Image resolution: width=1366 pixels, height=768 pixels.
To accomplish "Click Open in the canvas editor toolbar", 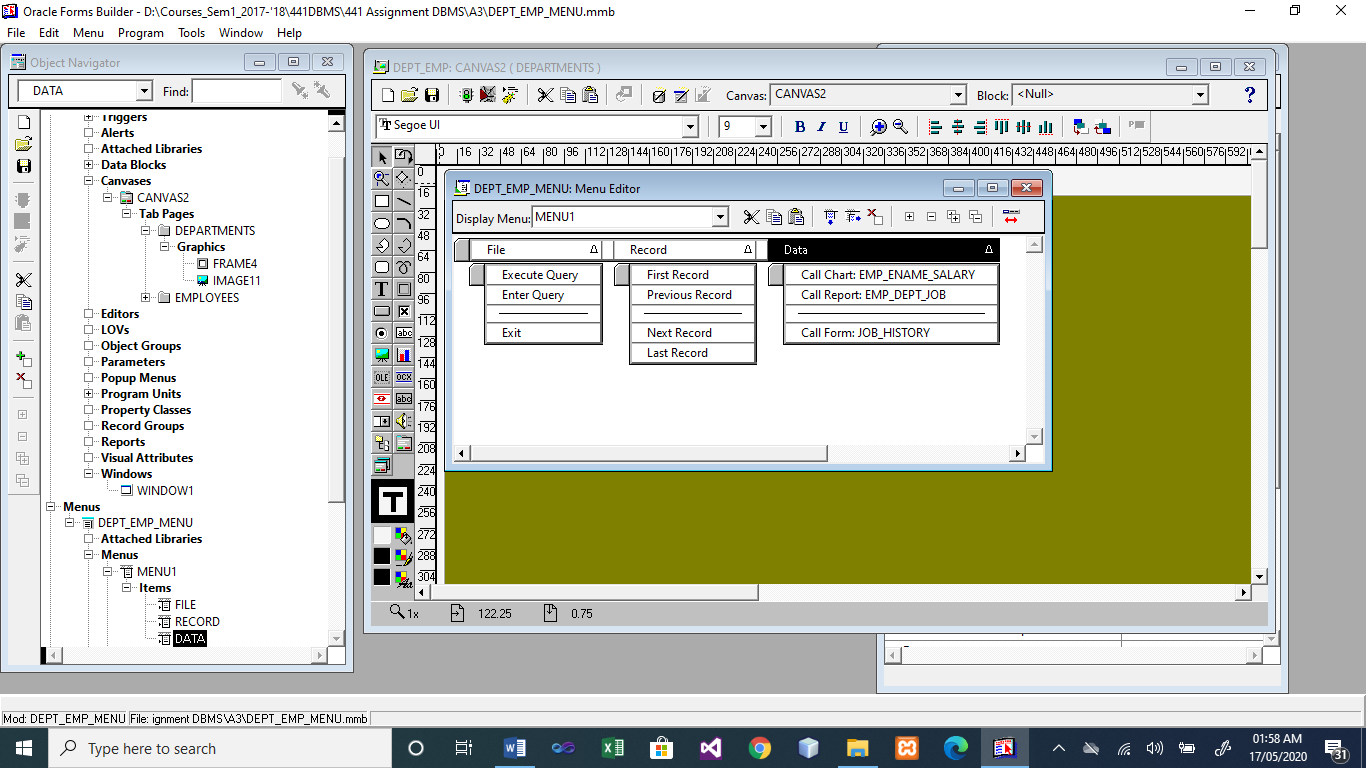I will [410, 95].
